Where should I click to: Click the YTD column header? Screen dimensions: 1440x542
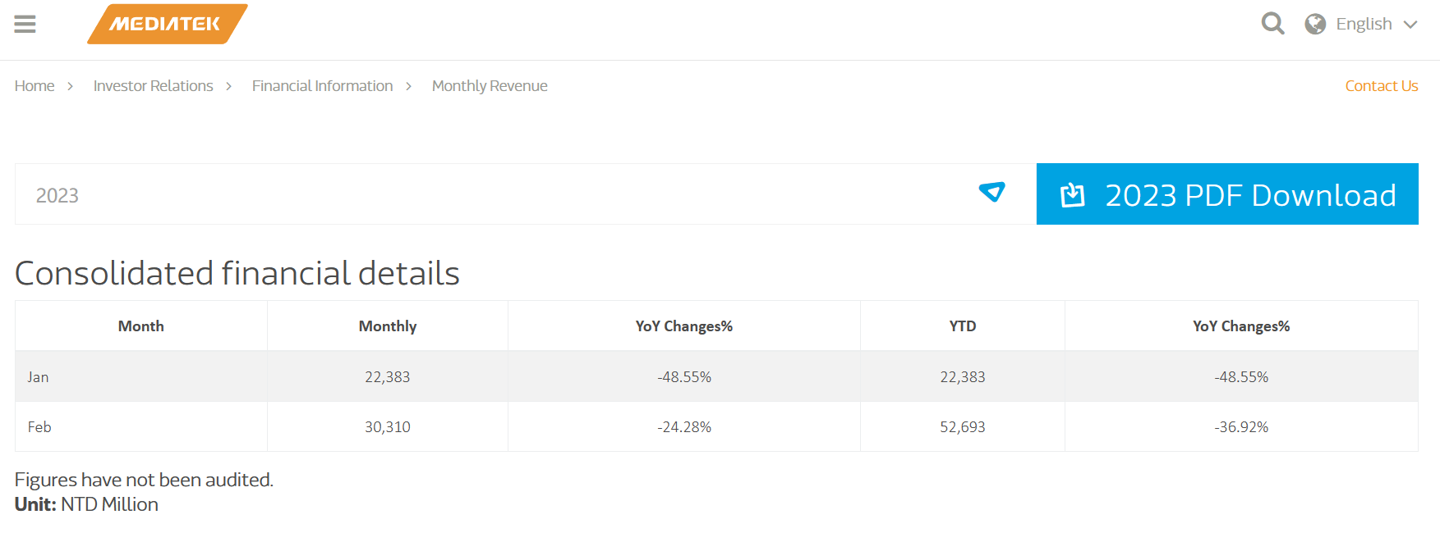[x=963, y=326]
